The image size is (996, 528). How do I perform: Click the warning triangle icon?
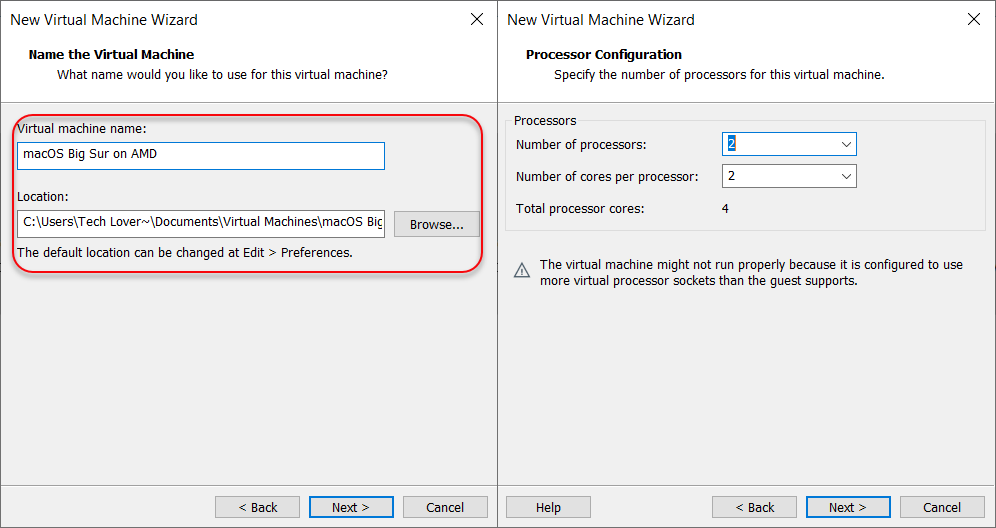pos(522,271)
